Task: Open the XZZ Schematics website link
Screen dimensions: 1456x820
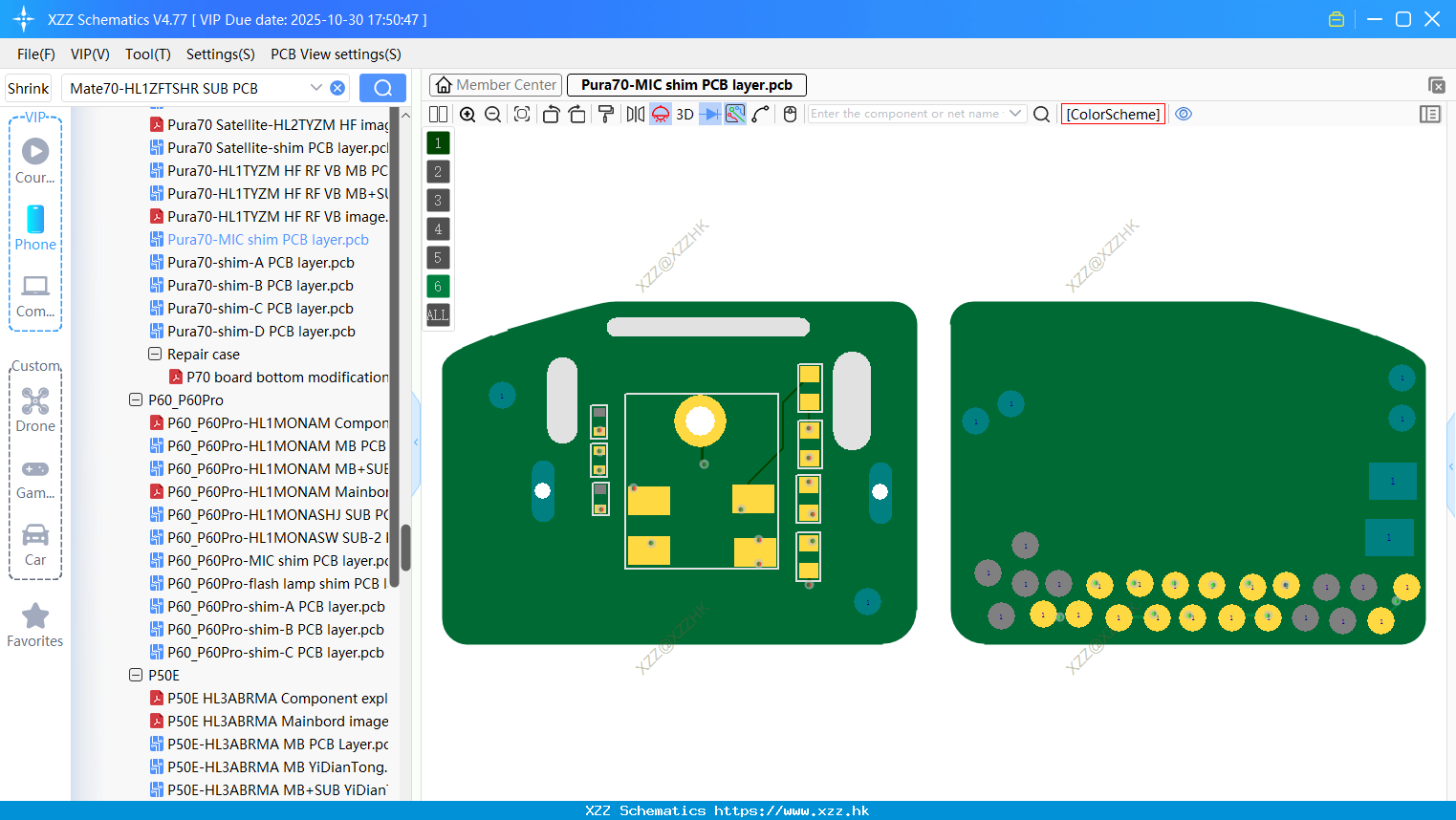Action: [792, 810]
